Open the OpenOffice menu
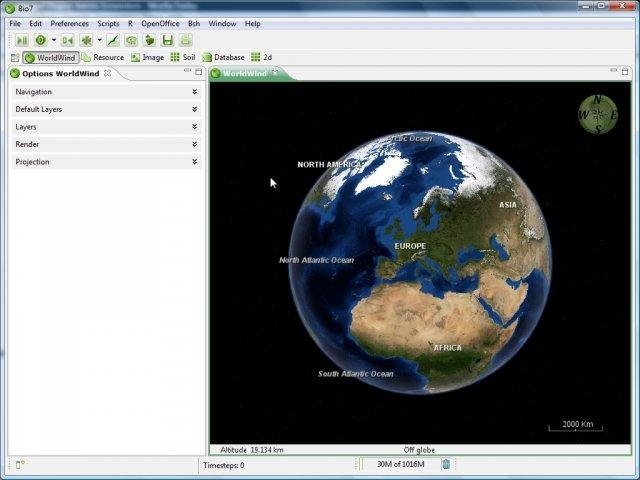Viewport: 640px width, 480px height. point(160,23)
